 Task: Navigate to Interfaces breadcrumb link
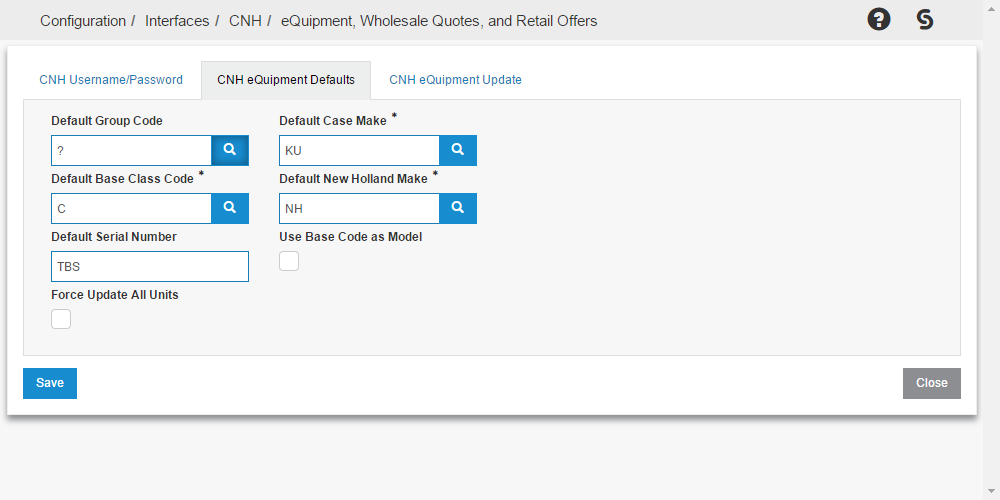(x=177, y=20)
